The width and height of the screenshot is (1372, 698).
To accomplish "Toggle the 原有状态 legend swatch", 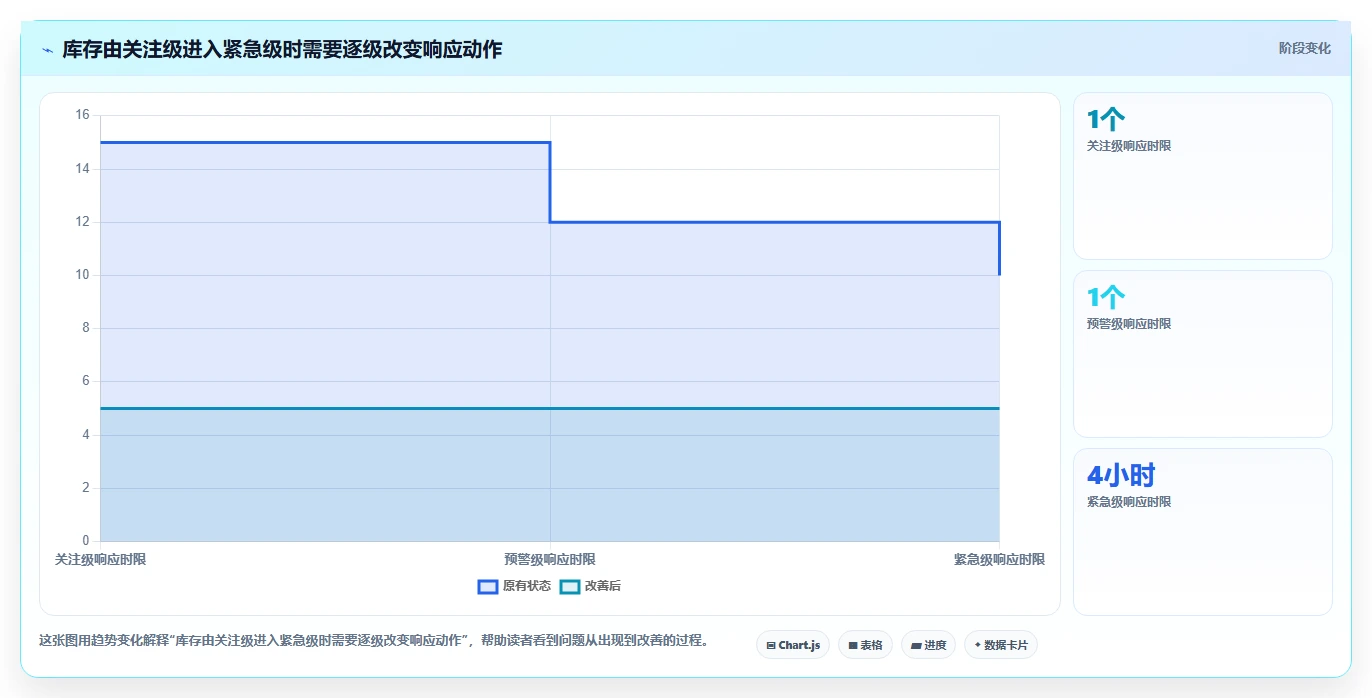I will pyautogui.click(x=488, y=587).
